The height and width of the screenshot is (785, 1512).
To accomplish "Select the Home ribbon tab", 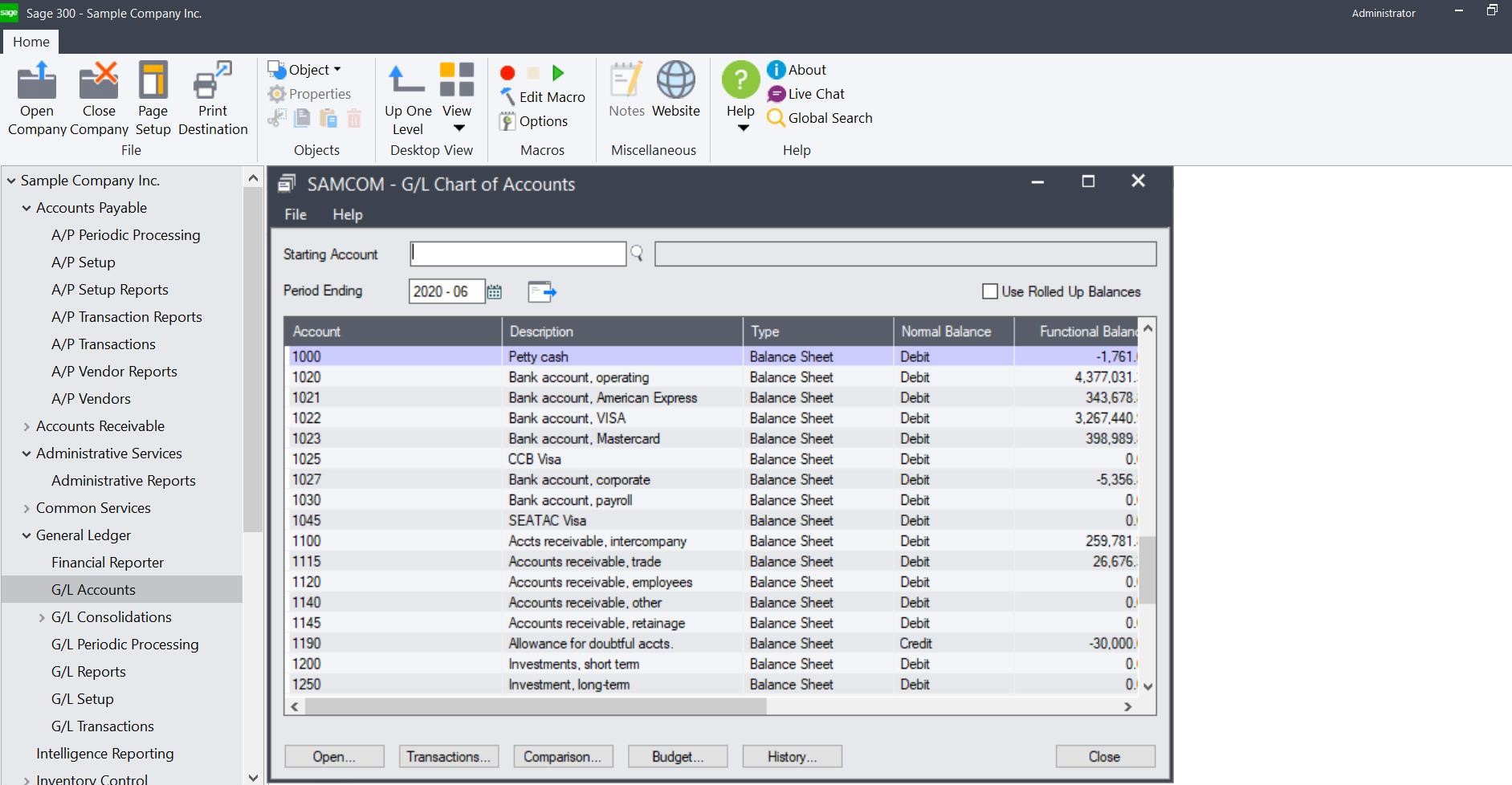I will click(x=31, y=42).
